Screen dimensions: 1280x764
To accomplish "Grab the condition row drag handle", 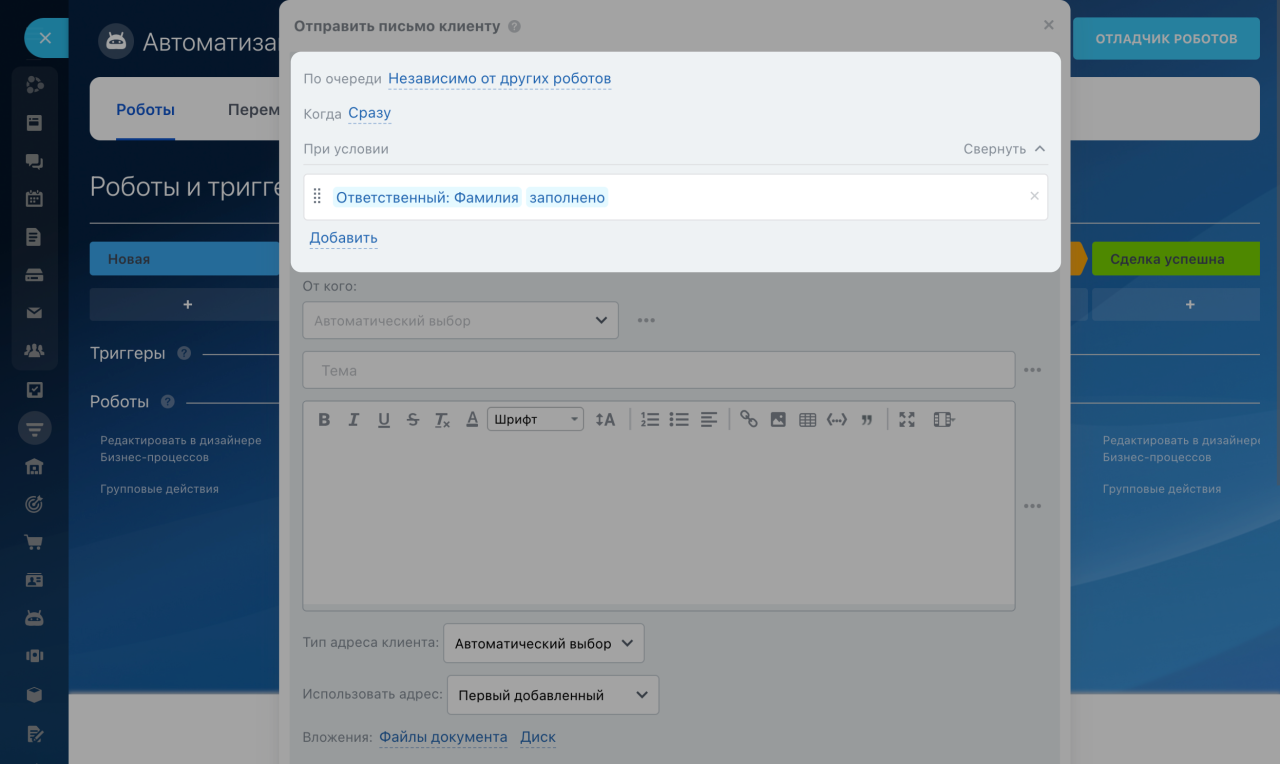I will pos(317,197).
